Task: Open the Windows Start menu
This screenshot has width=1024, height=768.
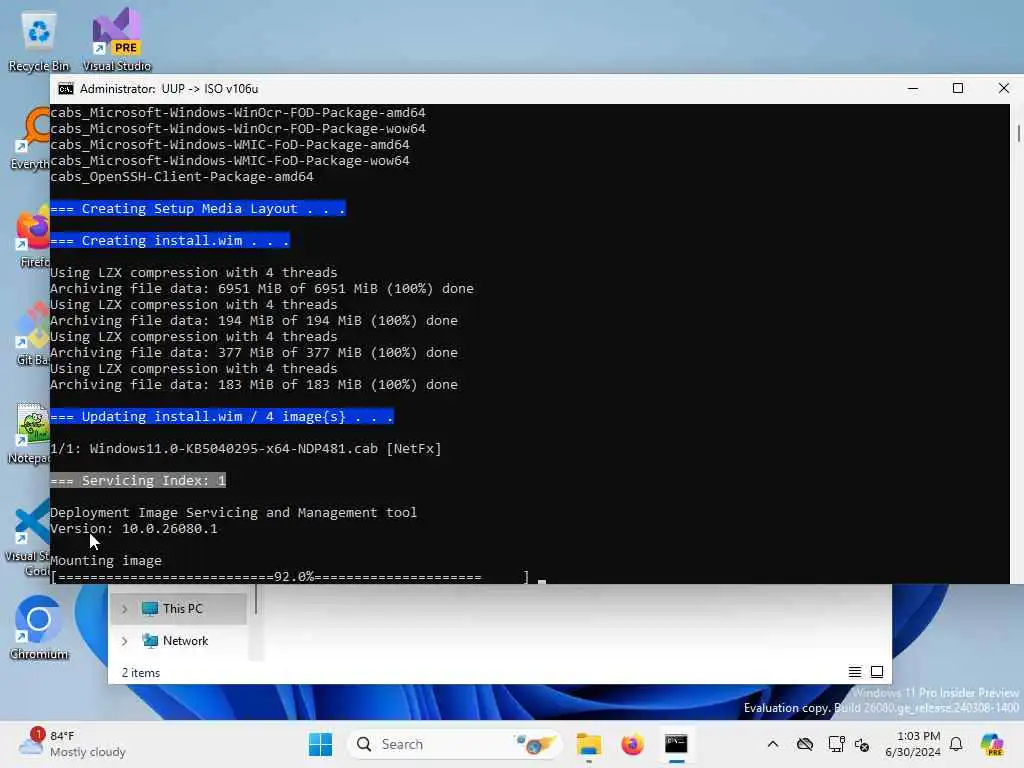Action: [320, 744]
